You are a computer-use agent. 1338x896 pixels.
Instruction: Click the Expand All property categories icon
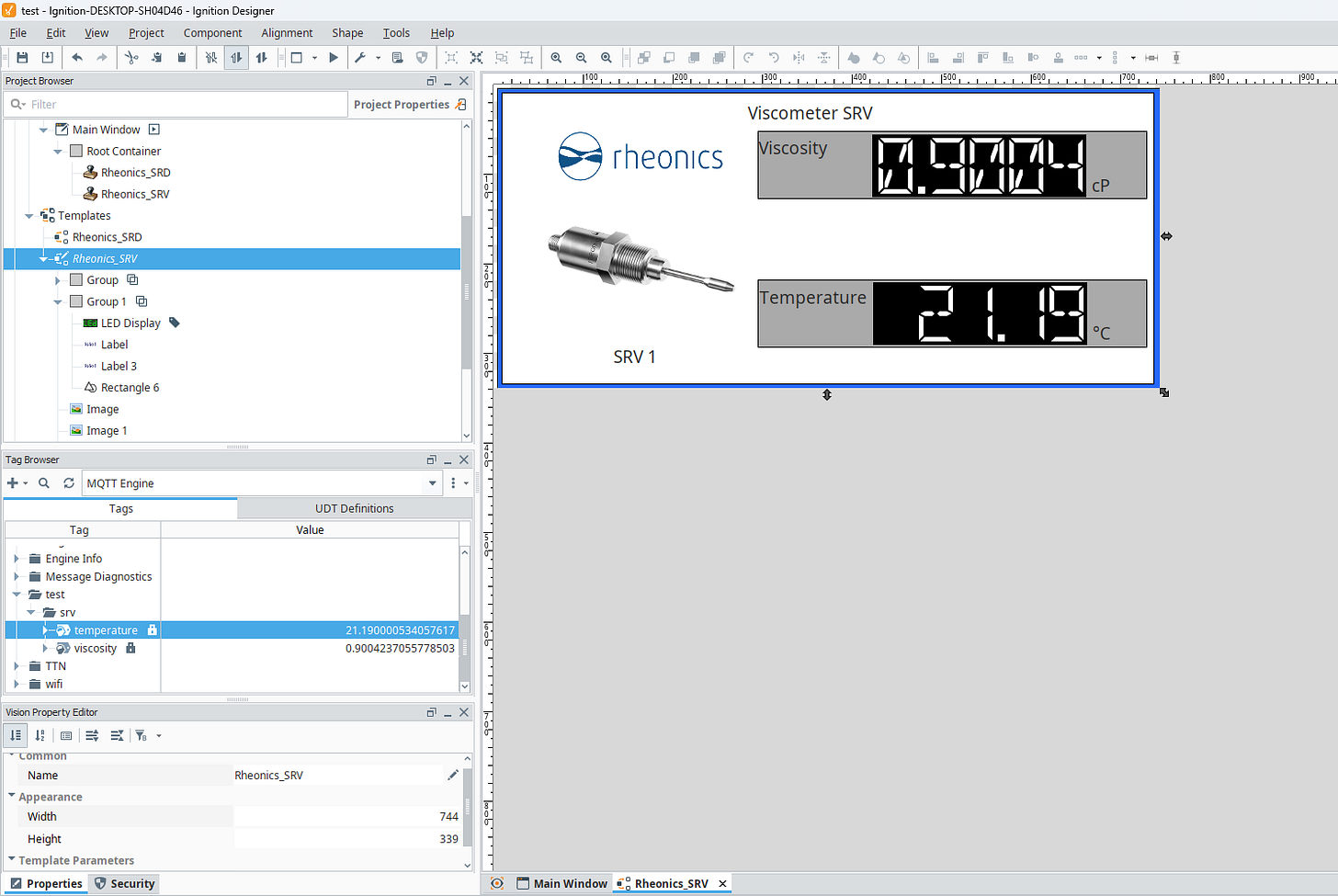(92, 735)
